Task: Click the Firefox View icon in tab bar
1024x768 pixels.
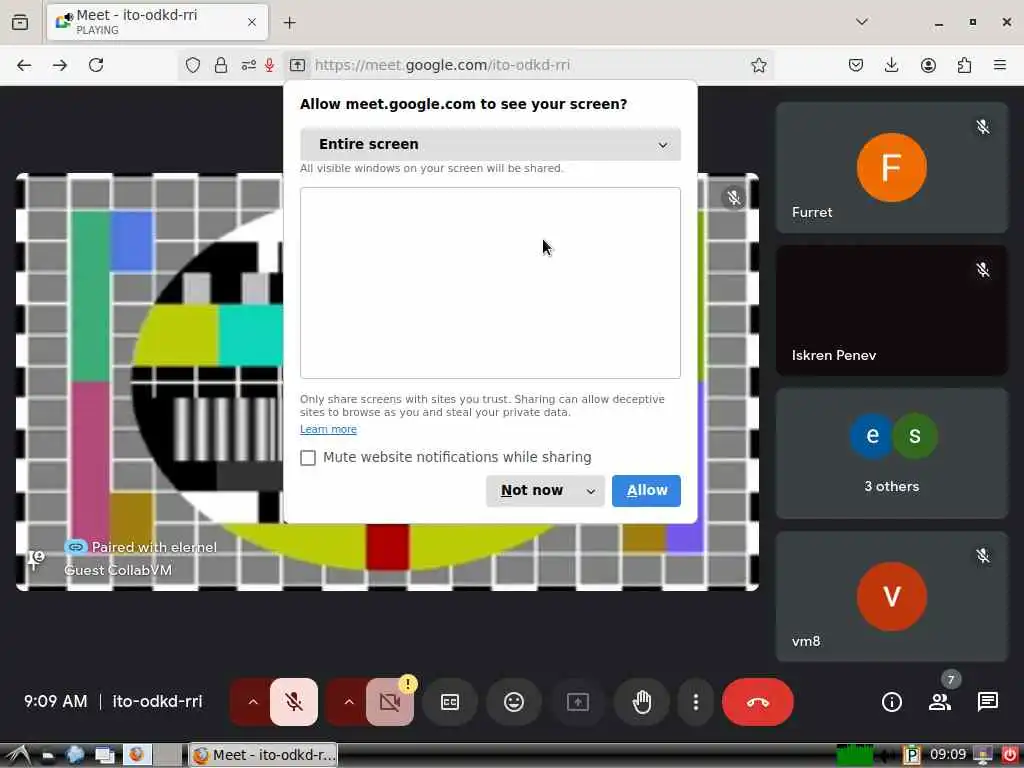Action: [x=20, y=22]
